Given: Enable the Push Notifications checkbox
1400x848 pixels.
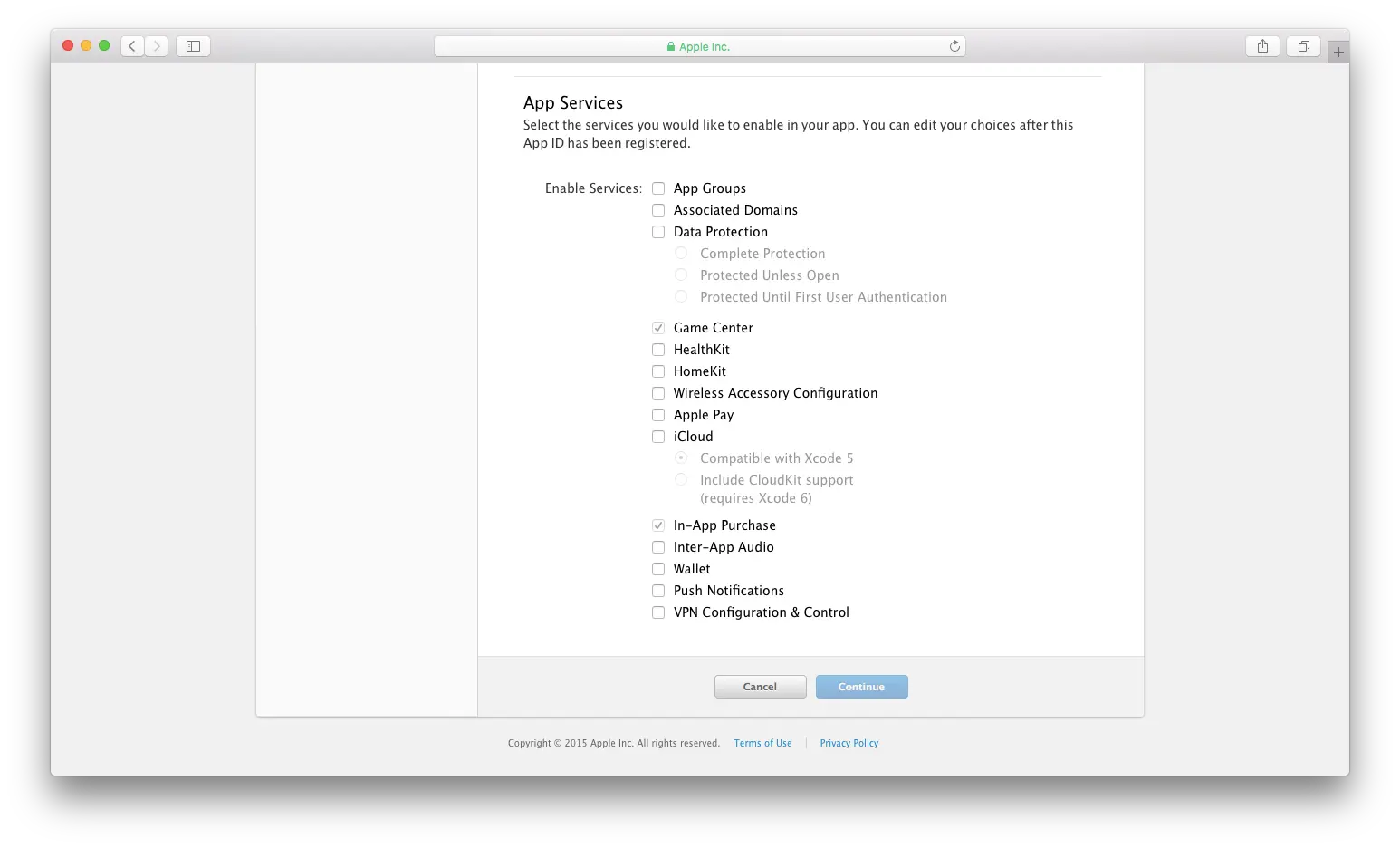Looking at the screenshot, I should click(658, 591).
